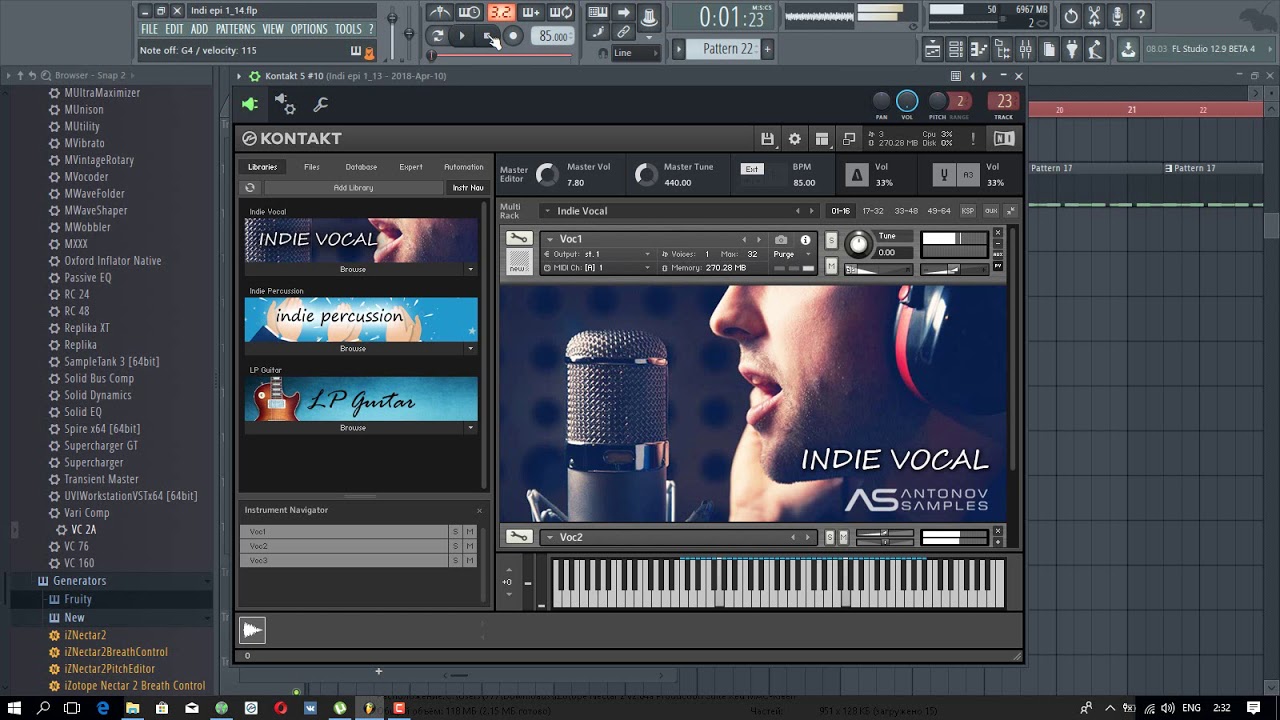Refresh the Kontakt libraries list
The height and width of the screenshot is (720, 1280).
point(250,187)
